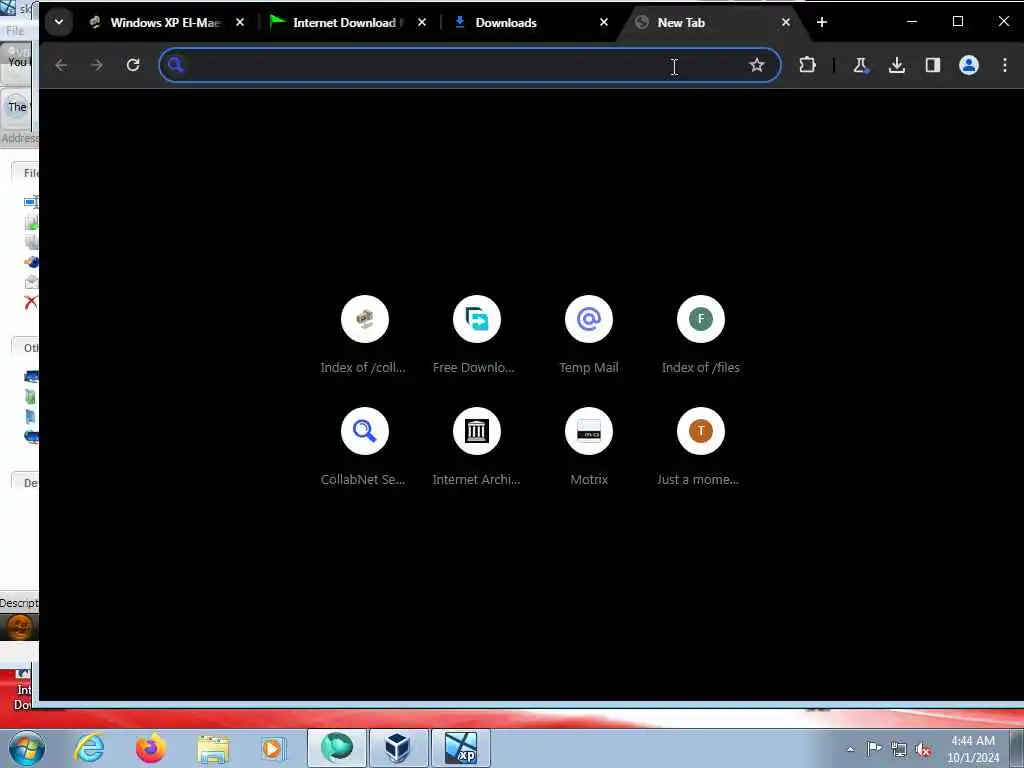Open the Windows Start menu
The height and width of the screenshot is (768, 1024).
pyautogui.click(x=26, y=748)
